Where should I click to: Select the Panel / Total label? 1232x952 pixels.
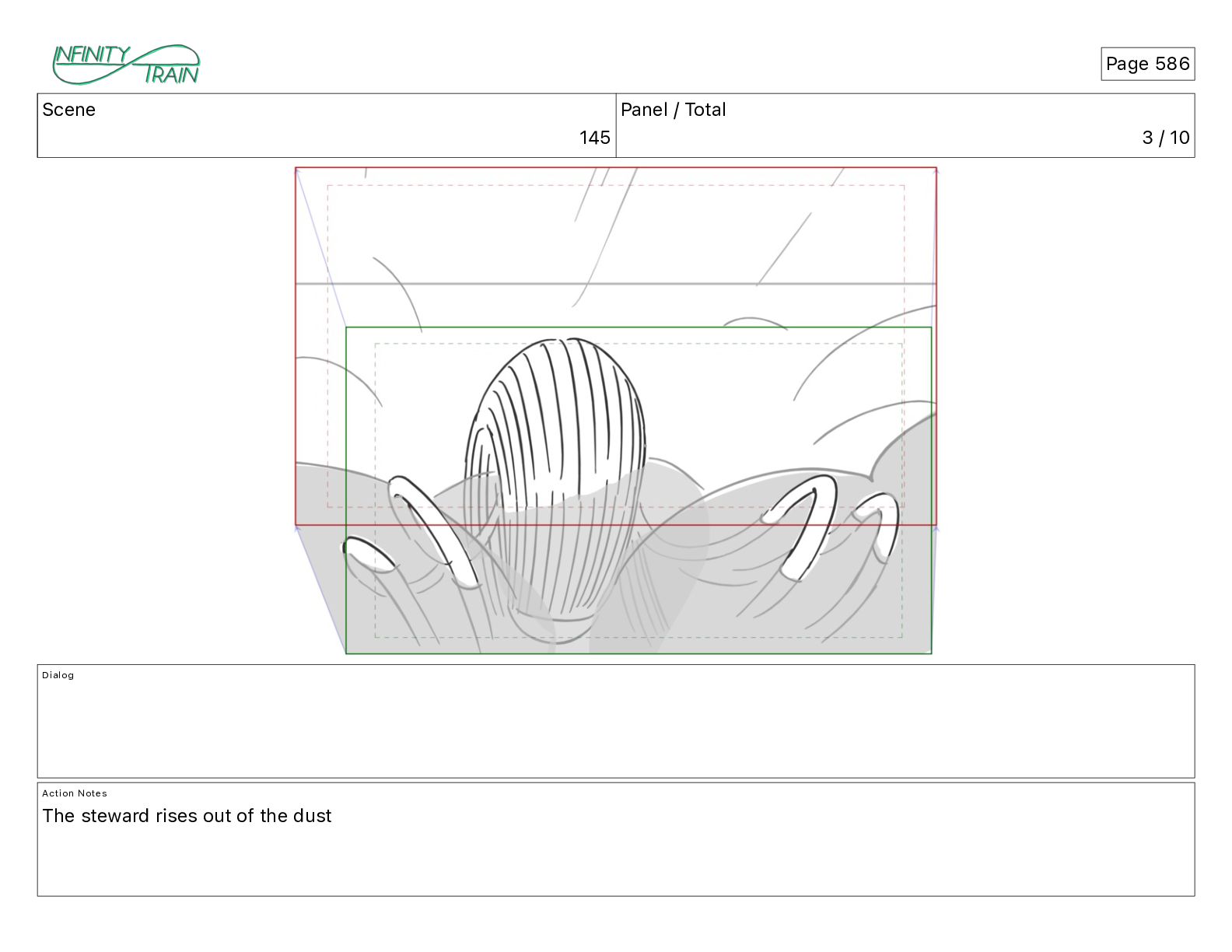[x=674, y=110]
